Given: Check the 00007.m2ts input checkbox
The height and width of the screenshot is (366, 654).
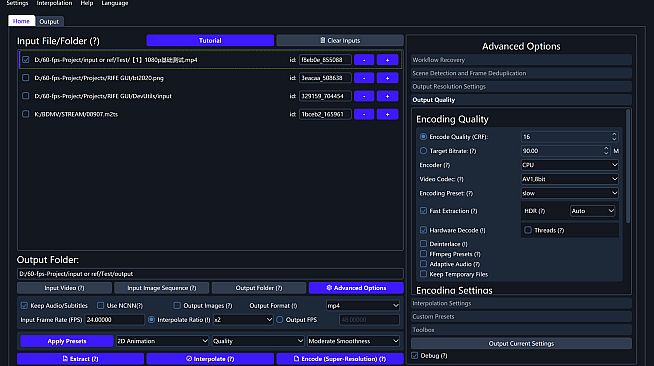Looking at the screenshot, I should point(26,114).
